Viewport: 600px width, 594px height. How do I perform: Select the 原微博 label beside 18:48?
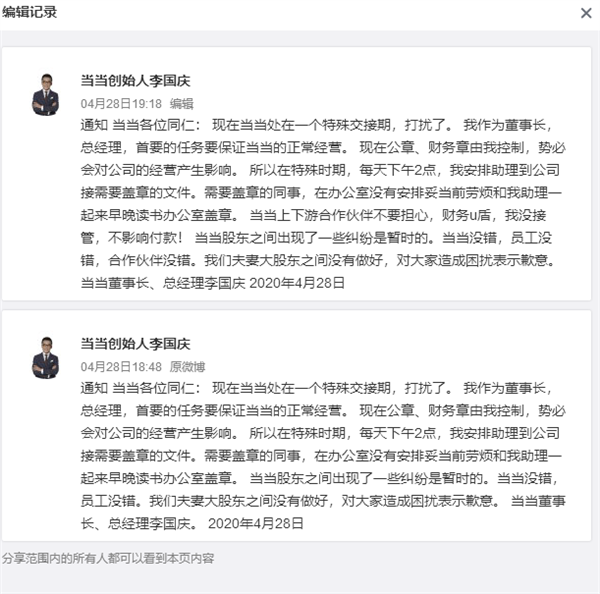click(x=187, y=367)
